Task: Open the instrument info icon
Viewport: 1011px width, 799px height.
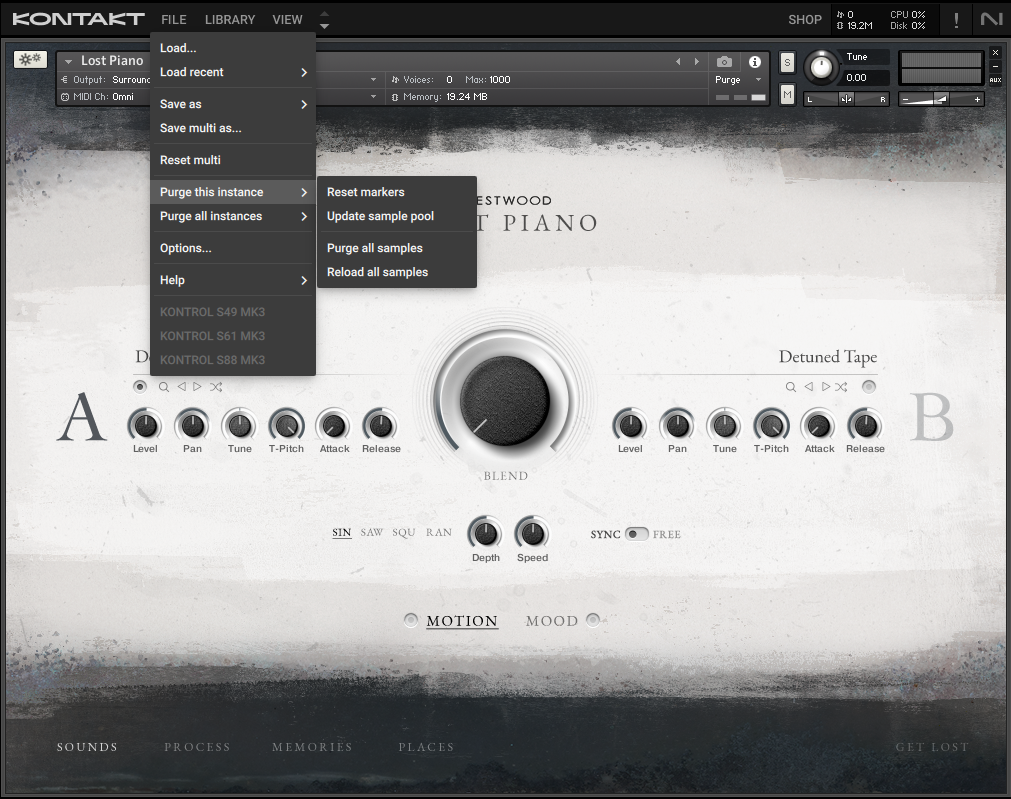Action: [x=755, y=62]
